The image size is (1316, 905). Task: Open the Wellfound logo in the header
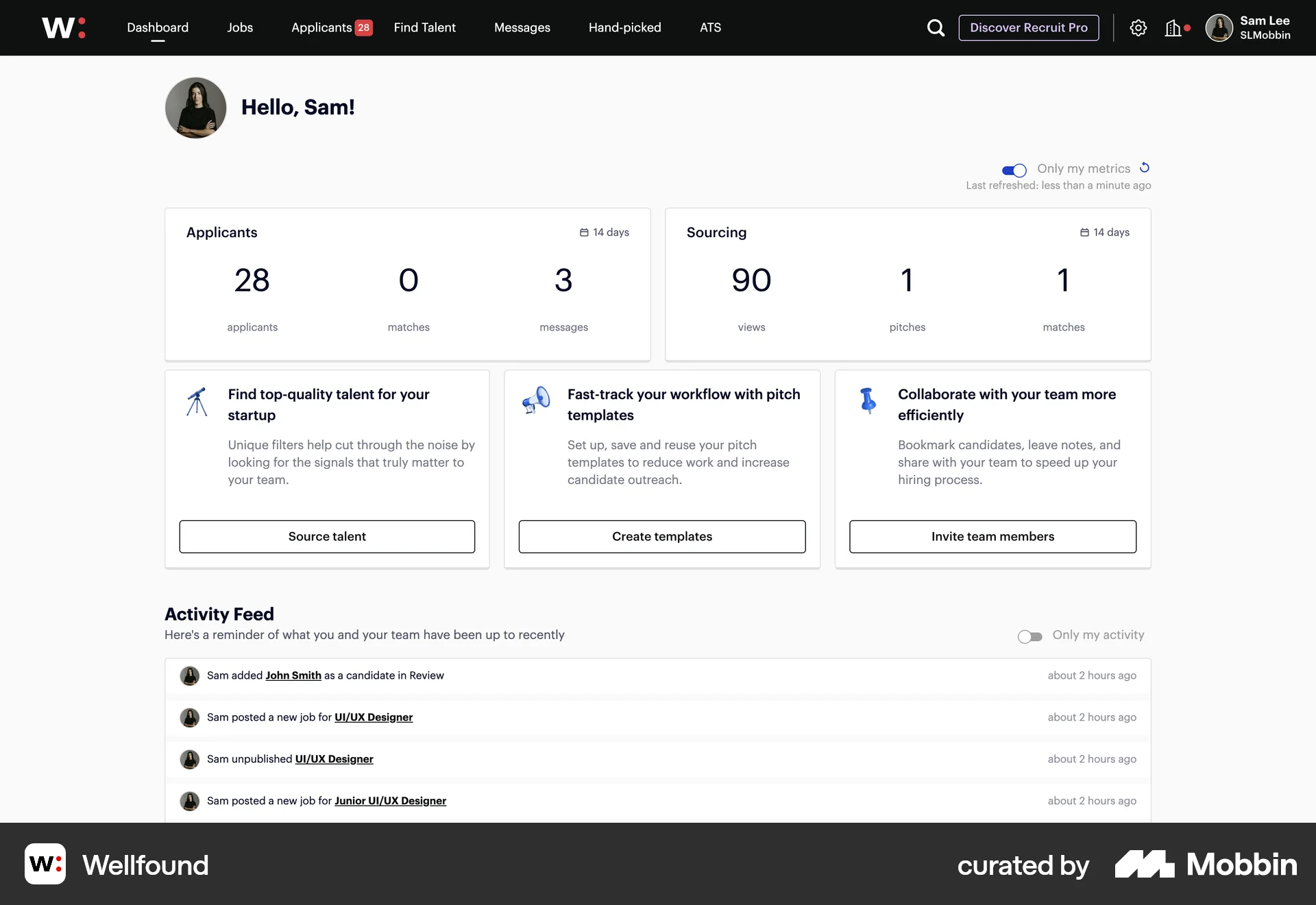coord(64,27)
